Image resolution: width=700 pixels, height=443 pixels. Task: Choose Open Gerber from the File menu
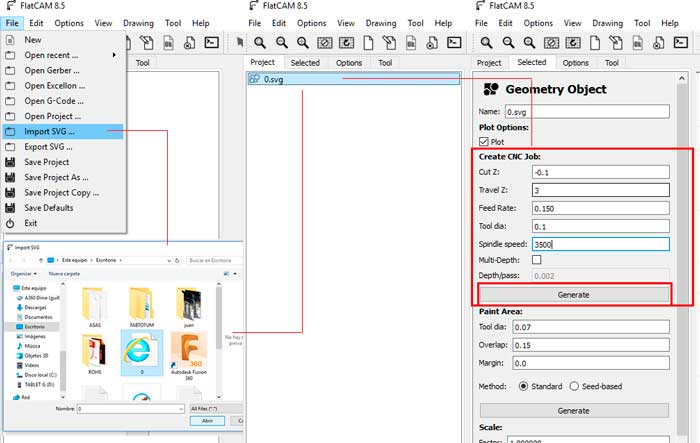(x=62, y=70)
